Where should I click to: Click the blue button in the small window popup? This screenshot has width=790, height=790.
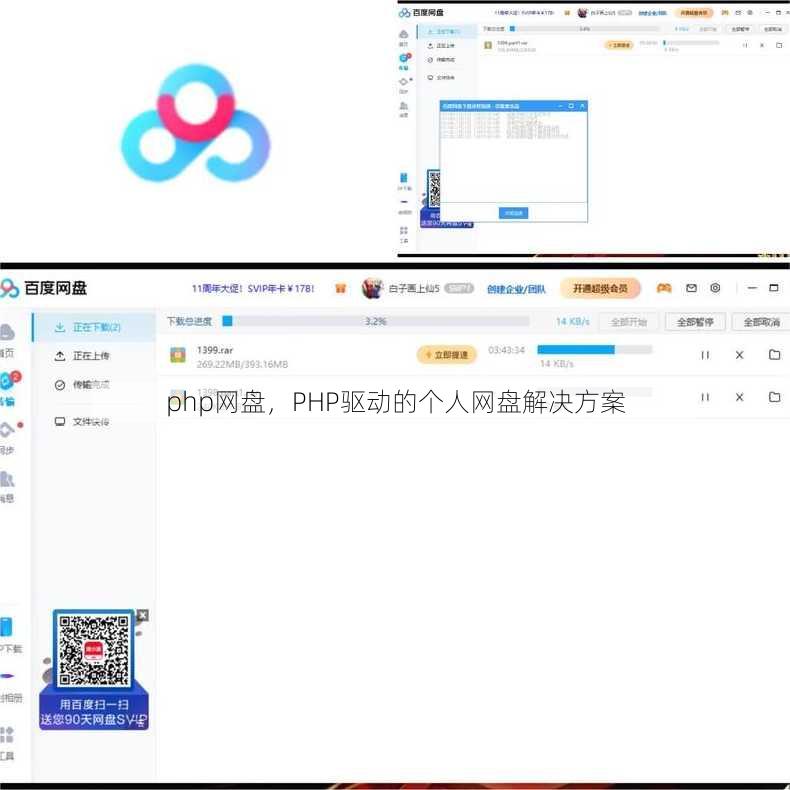click(513, 213)
